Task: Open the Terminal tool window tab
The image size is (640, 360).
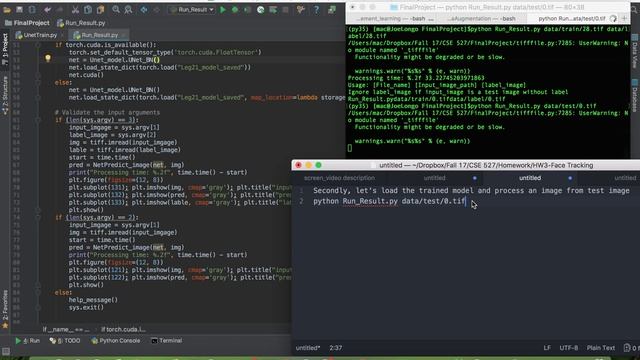Action: click(167, 340)
